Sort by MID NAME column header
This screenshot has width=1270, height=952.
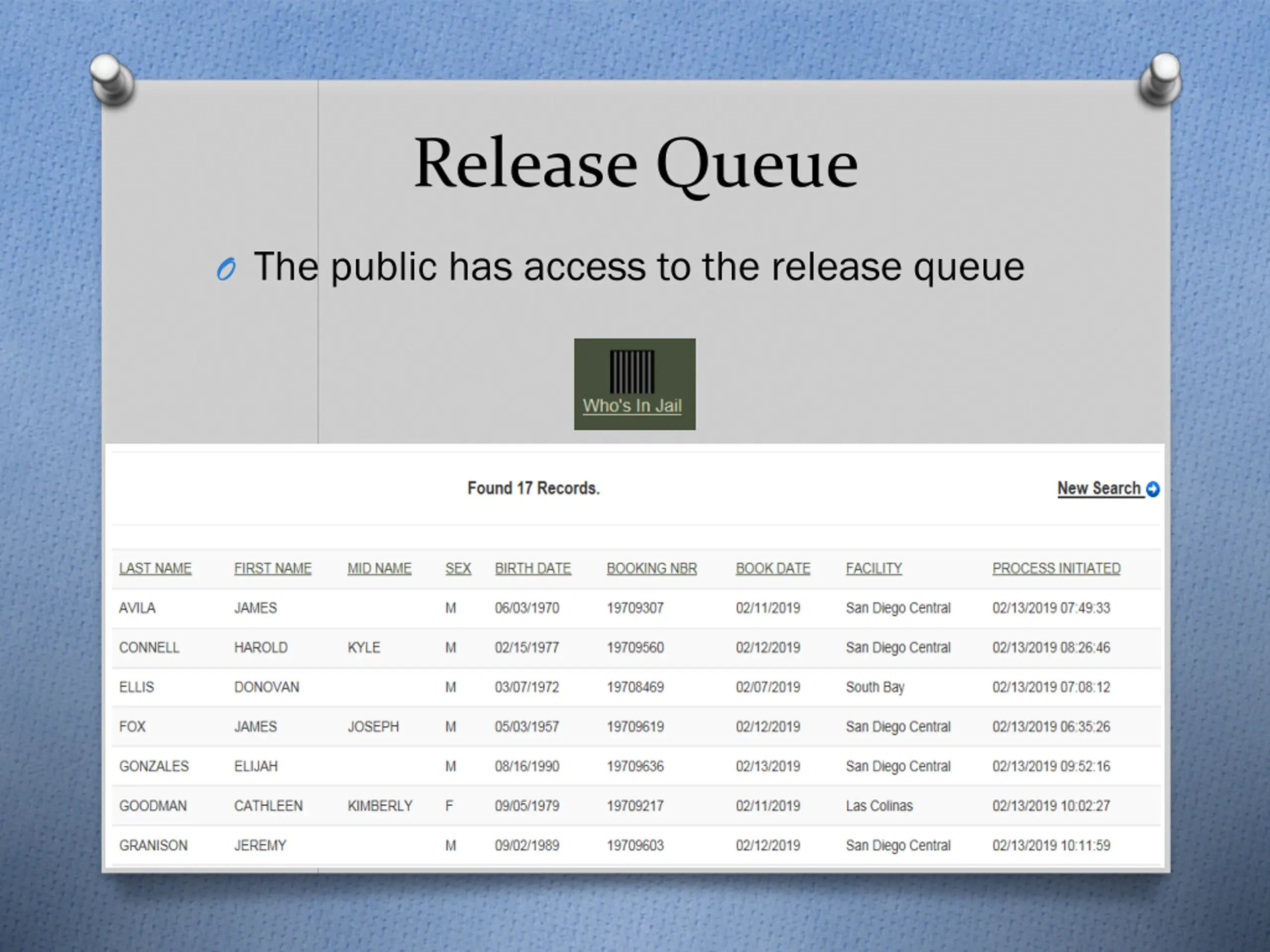tap(380, 569)
